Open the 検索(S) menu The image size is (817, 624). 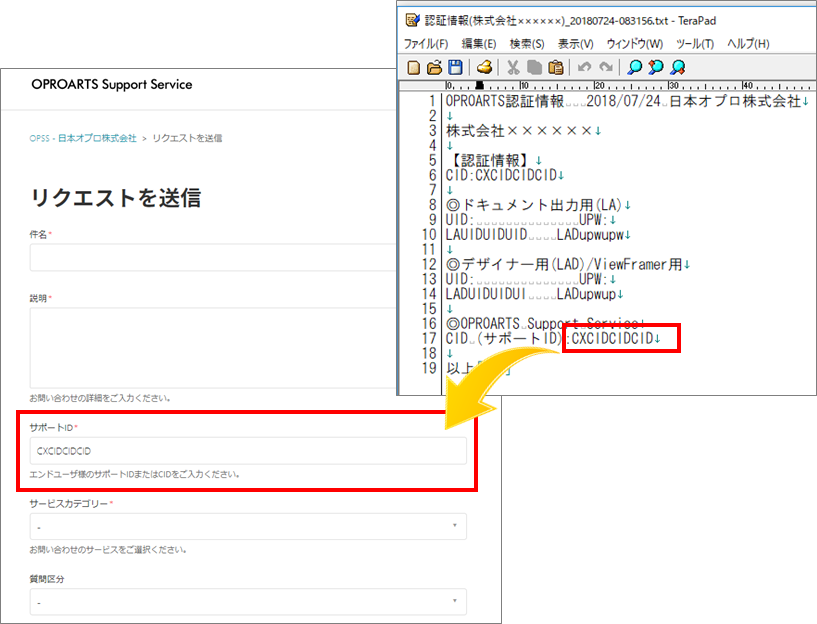click(527, 44)
